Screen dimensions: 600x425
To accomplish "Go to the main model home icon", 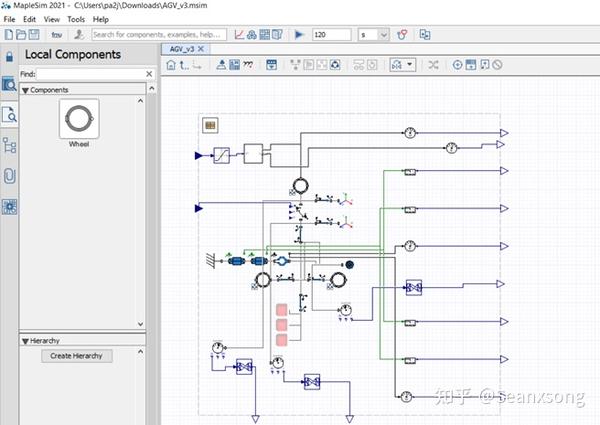I will pos(171,65).
